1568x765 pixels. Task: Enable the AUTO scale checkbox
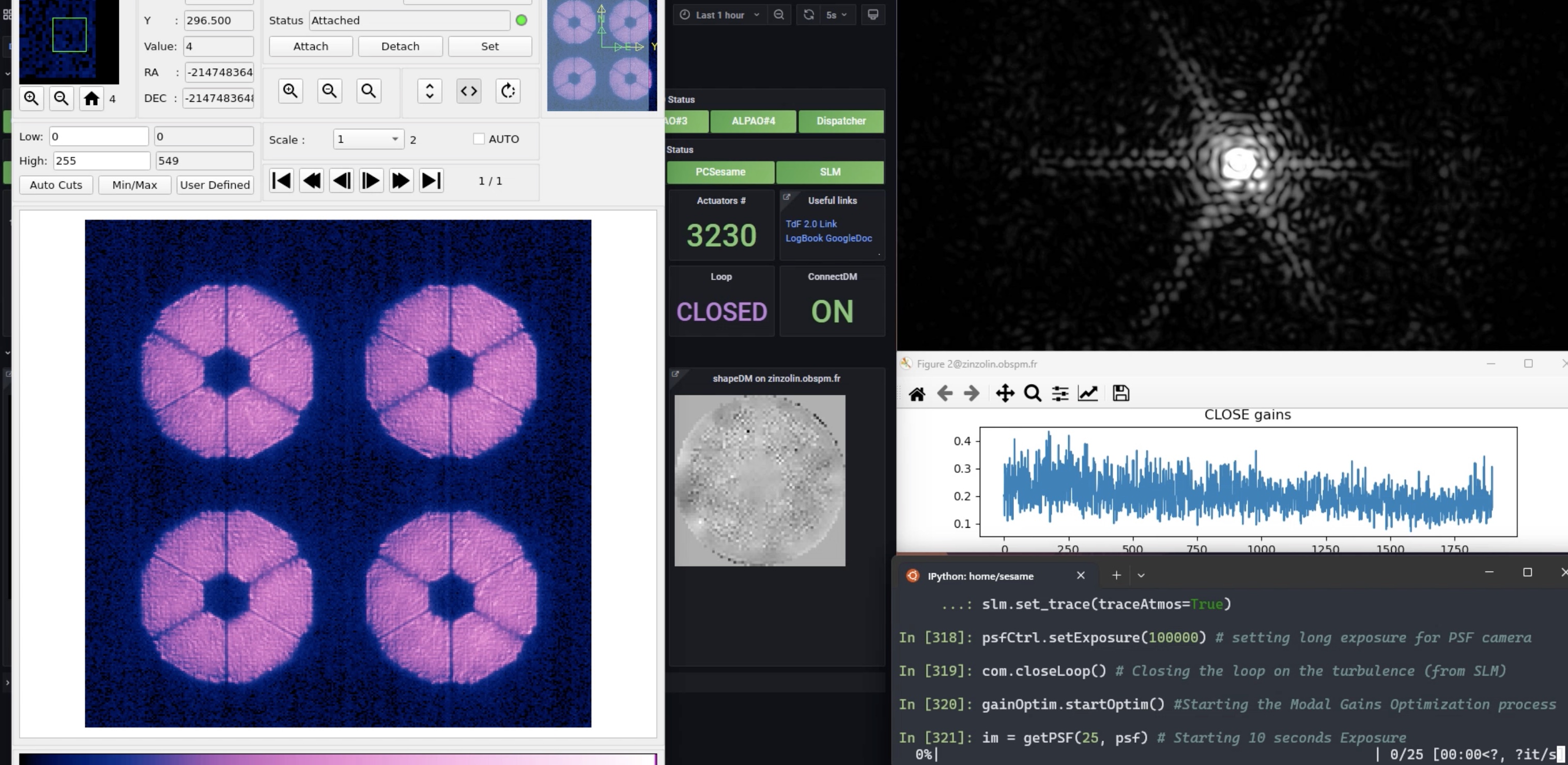pos(479,139)
